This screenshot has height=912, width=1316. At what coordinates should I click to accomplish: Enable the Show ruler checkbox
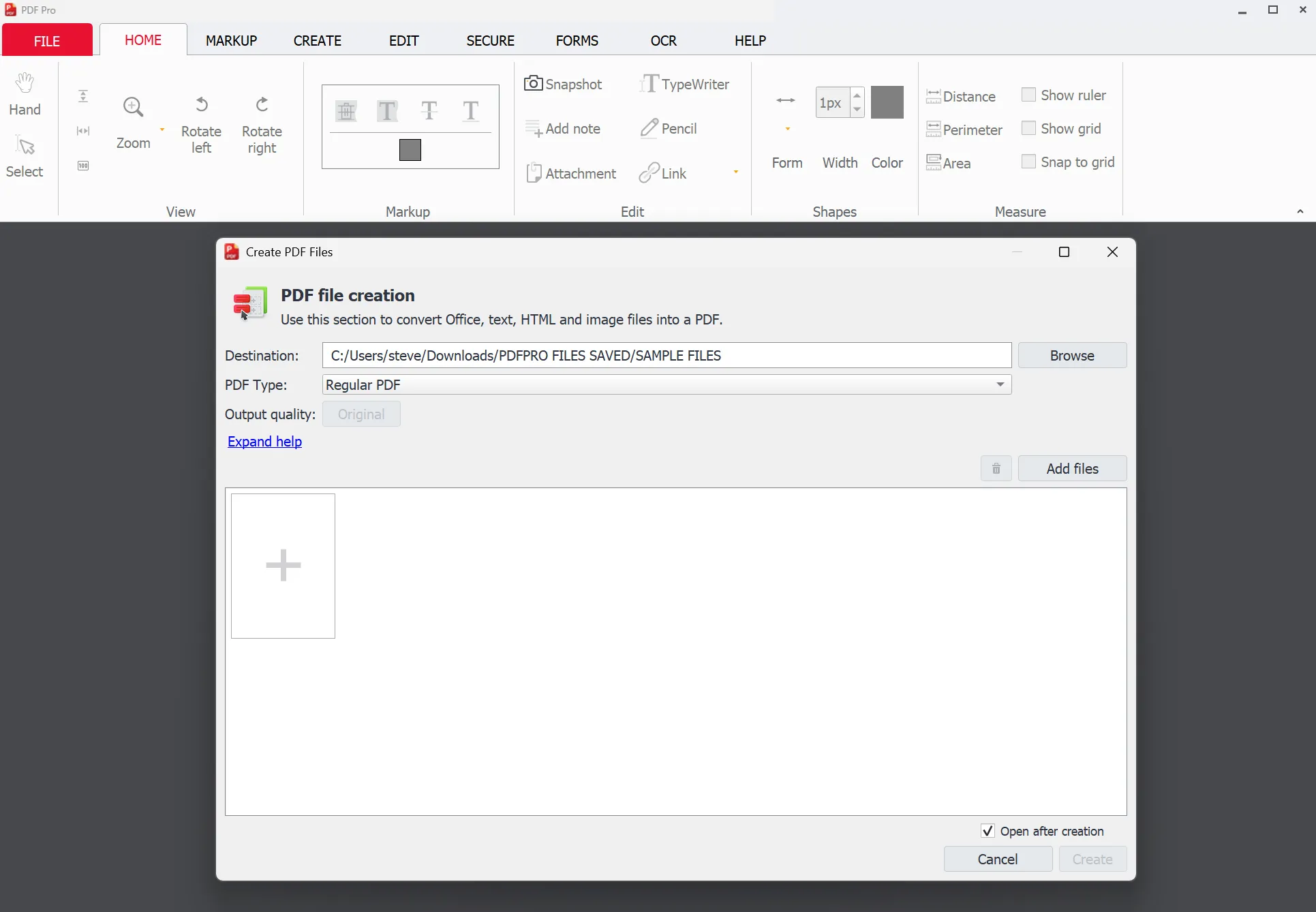click(1028, 95)
